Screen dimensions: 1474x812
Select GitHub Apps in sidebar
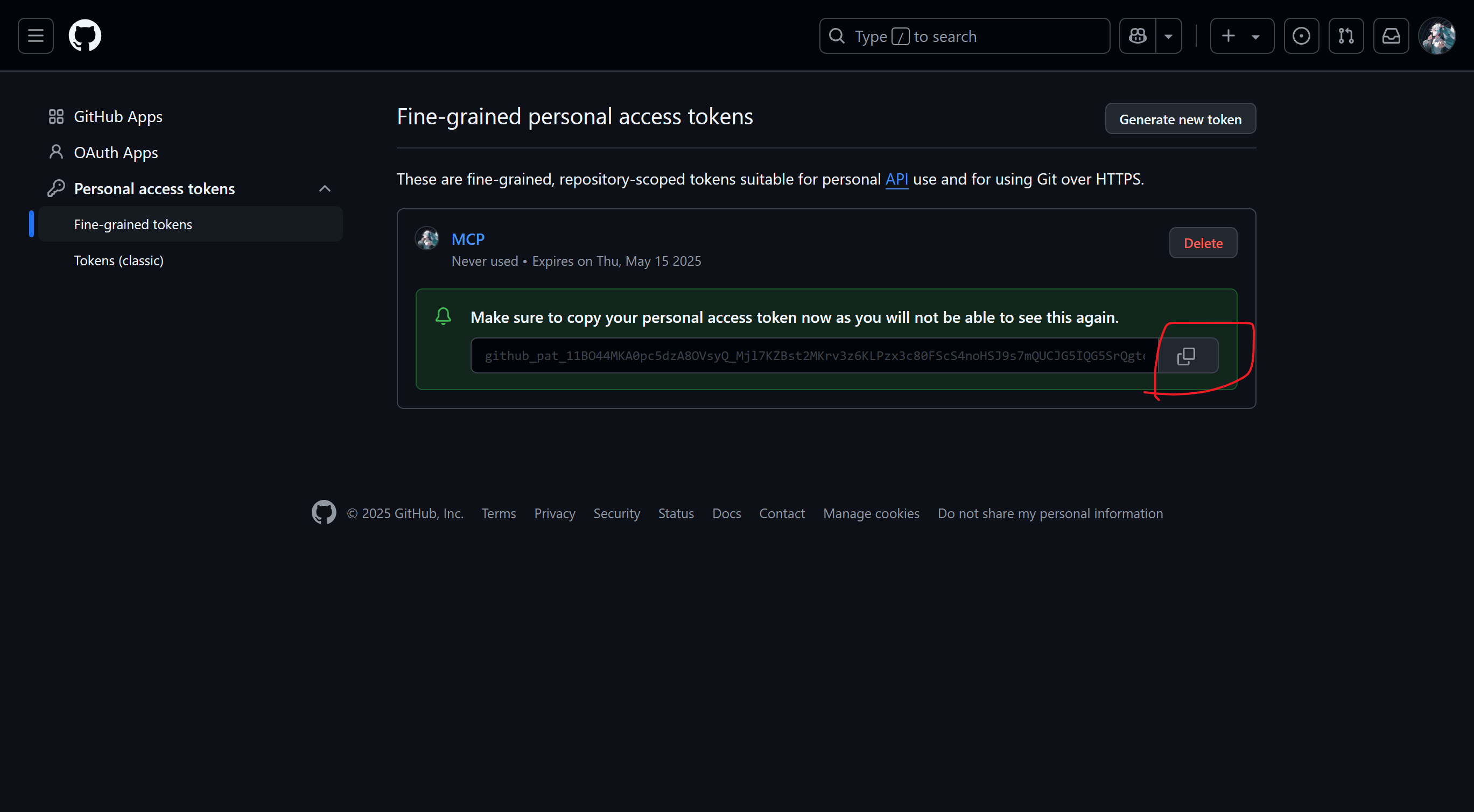pos(118,117)
